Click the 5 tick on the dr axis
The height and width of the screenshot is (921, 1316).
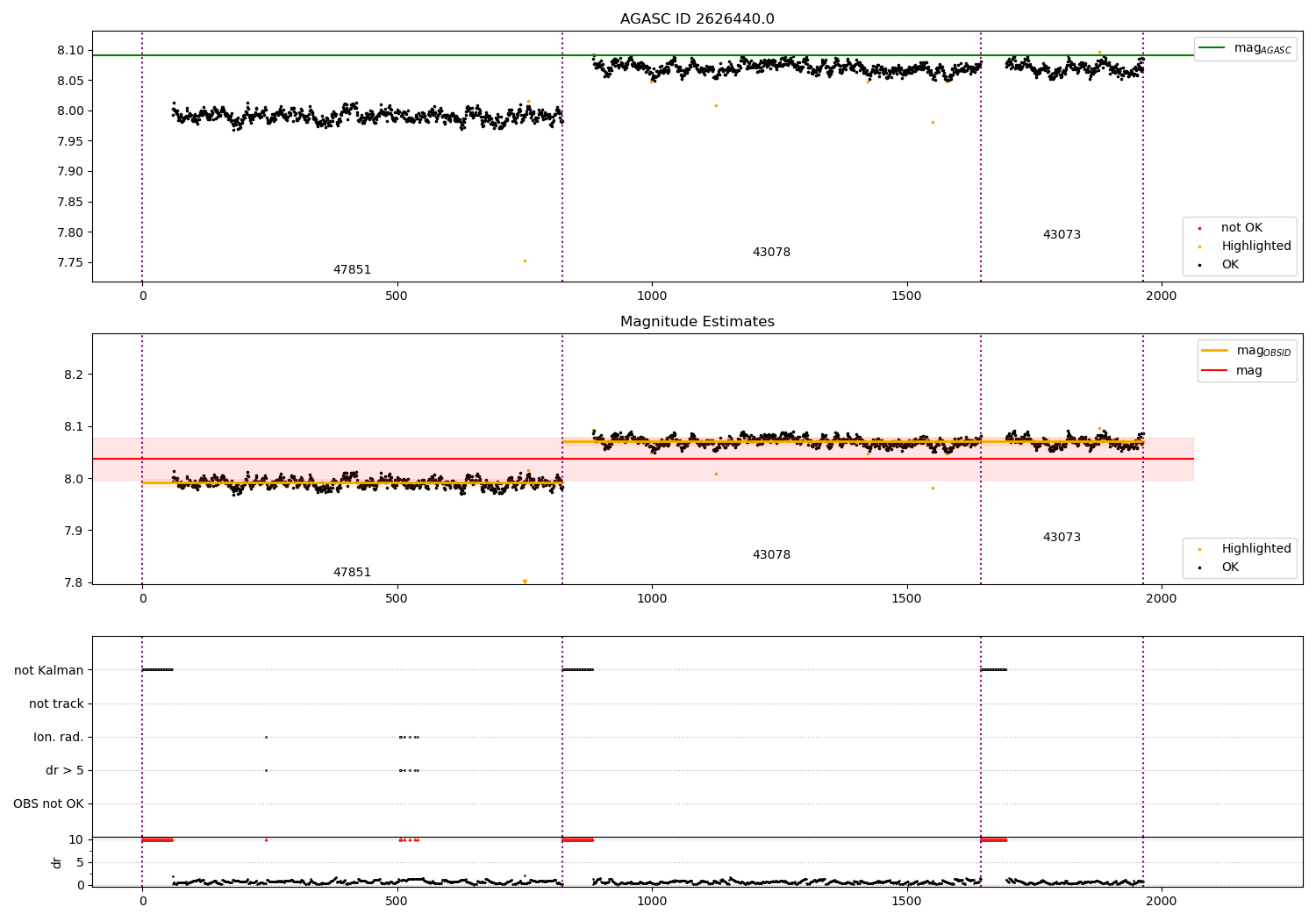[80, 863]
